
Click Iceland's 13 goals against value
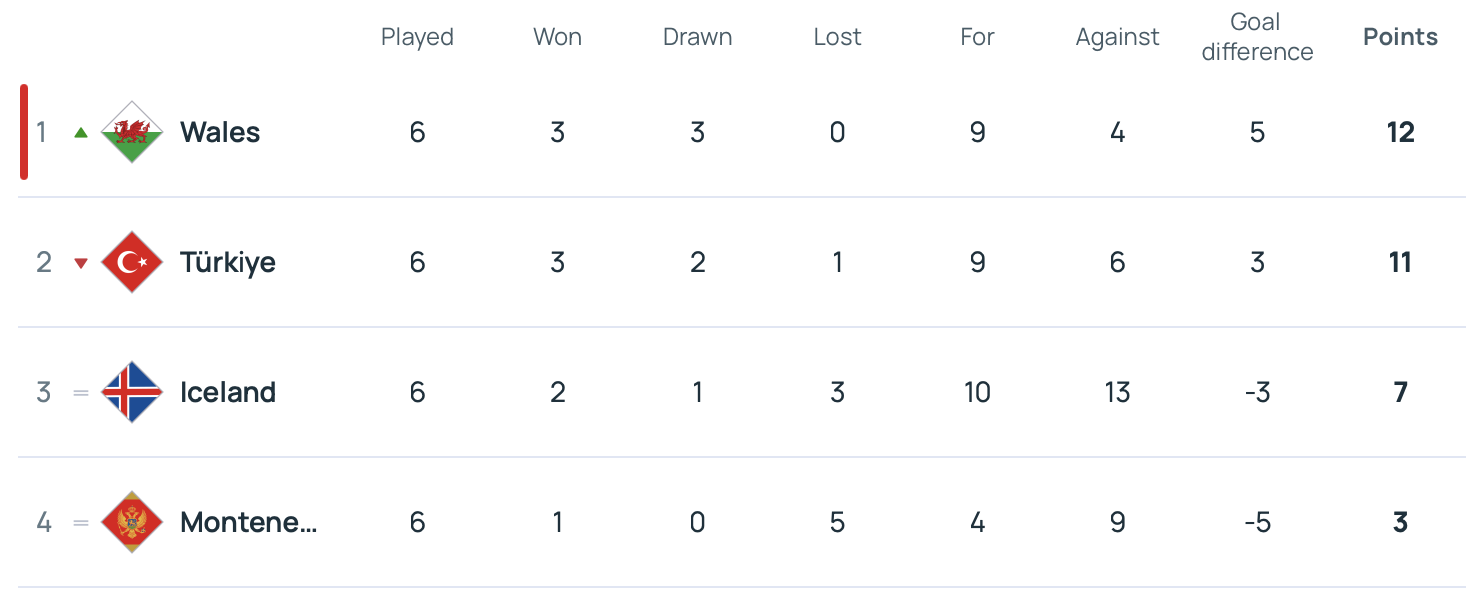pos(1117,392)
